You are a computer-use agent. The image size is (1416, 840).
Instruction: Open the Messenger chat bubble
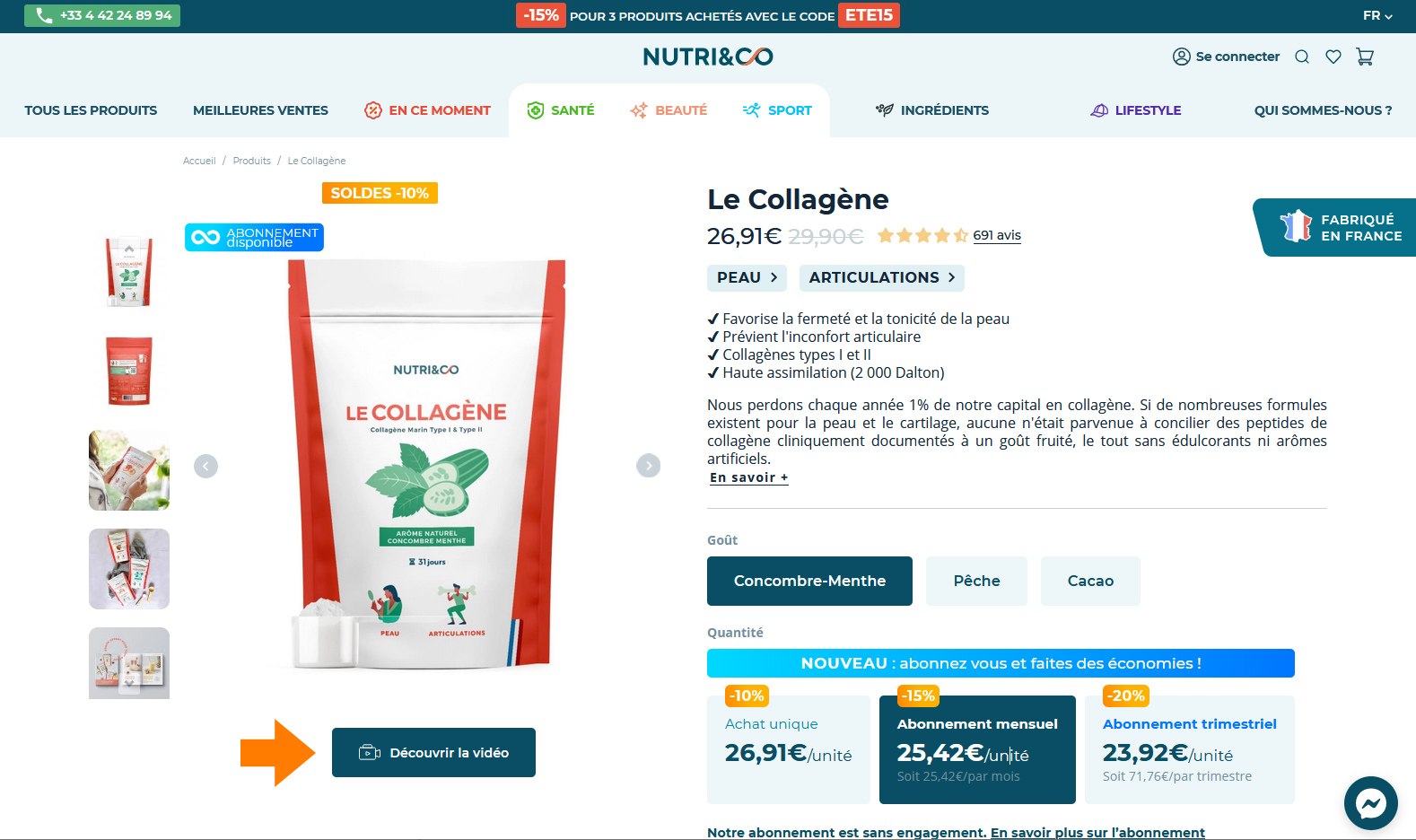1370,802
